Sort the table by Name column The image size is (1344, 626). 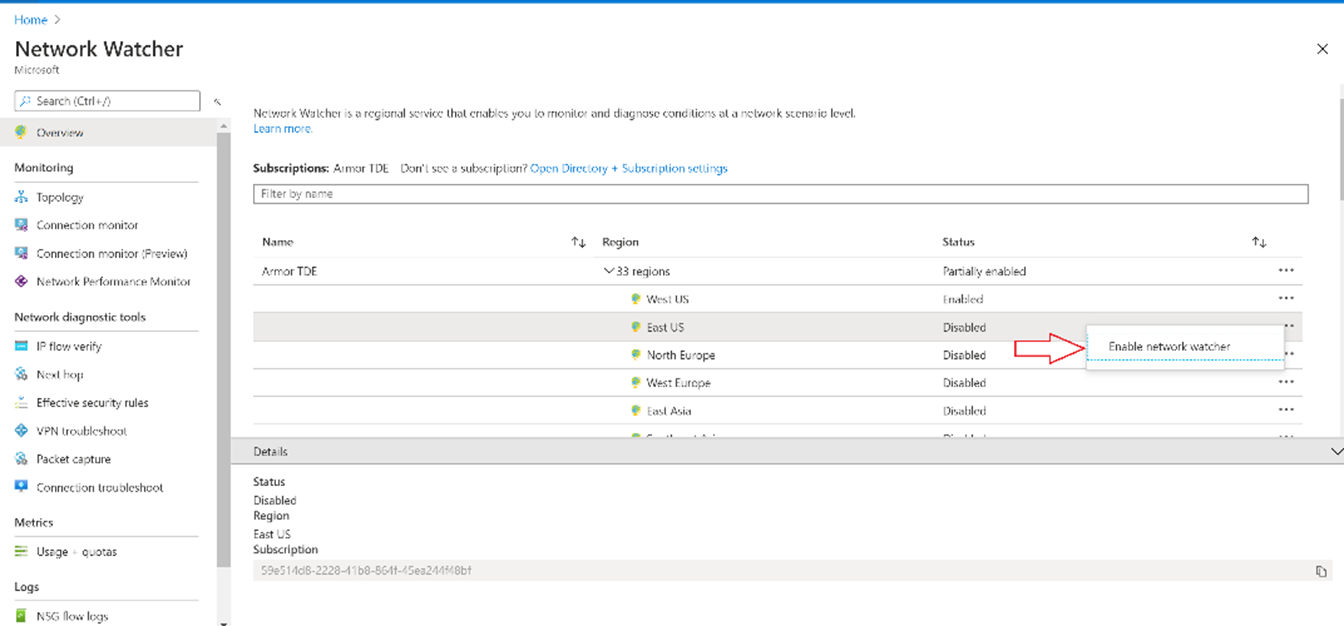point(578,242)
